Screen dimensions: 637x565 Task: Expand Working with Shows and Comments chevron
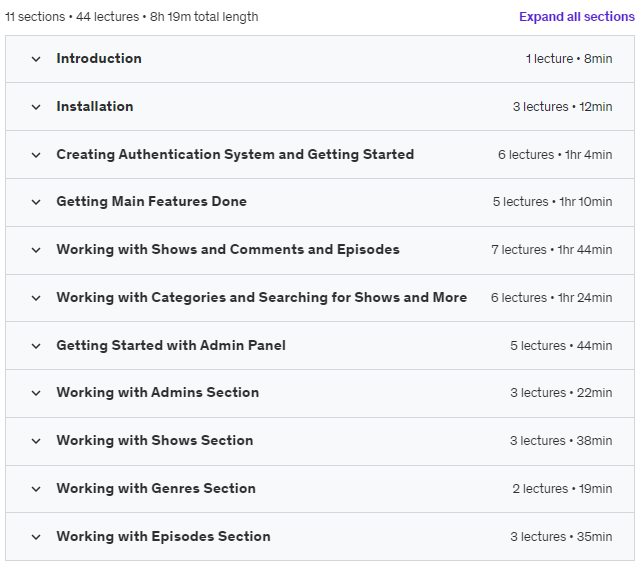(36, 250)
